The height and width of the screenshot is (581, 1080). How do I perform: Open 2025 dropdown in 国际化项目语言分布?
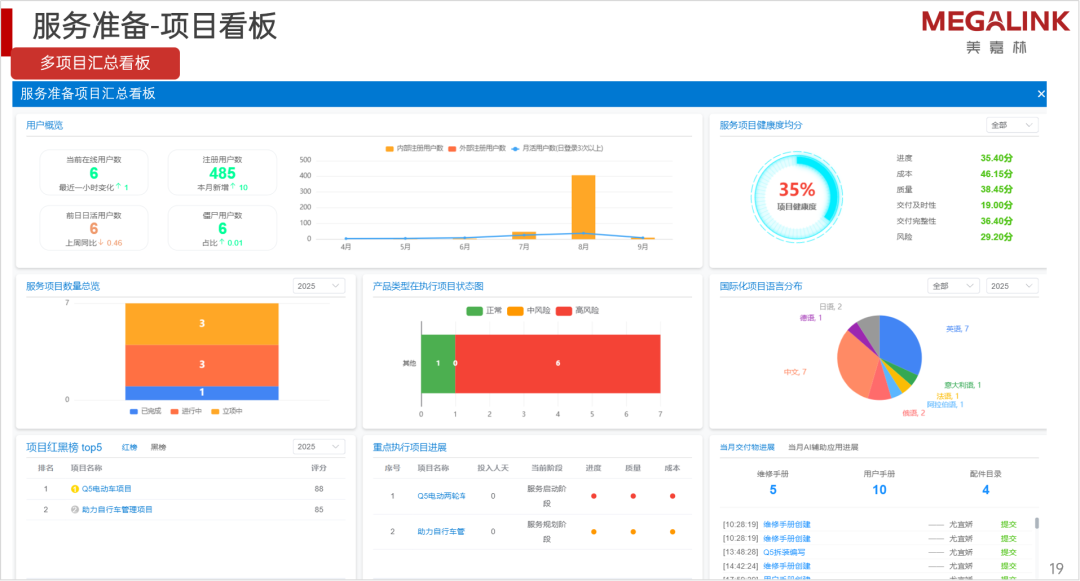point(1013,286)
